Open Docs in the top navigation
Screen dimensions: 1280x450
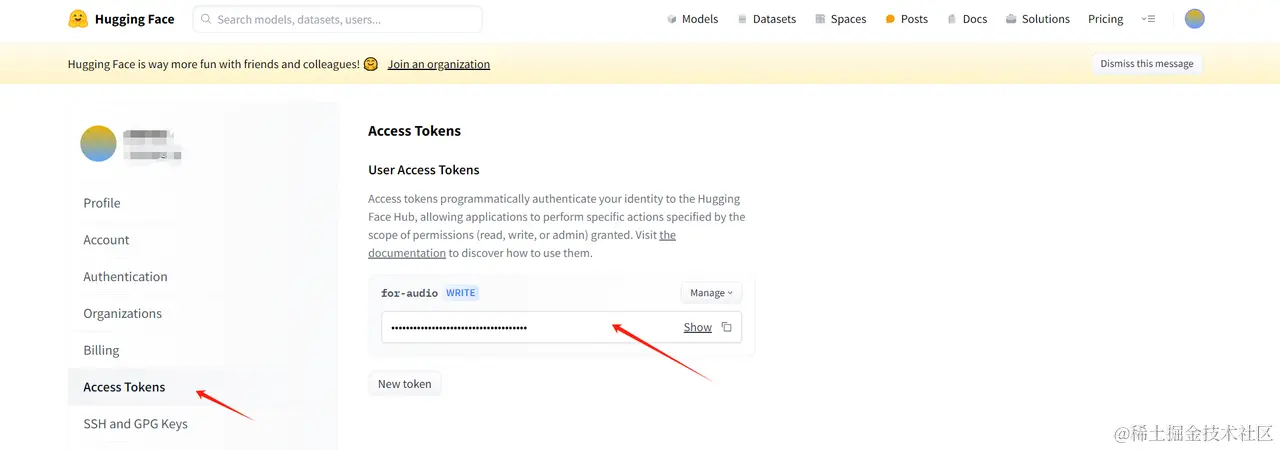pos(968,19)
